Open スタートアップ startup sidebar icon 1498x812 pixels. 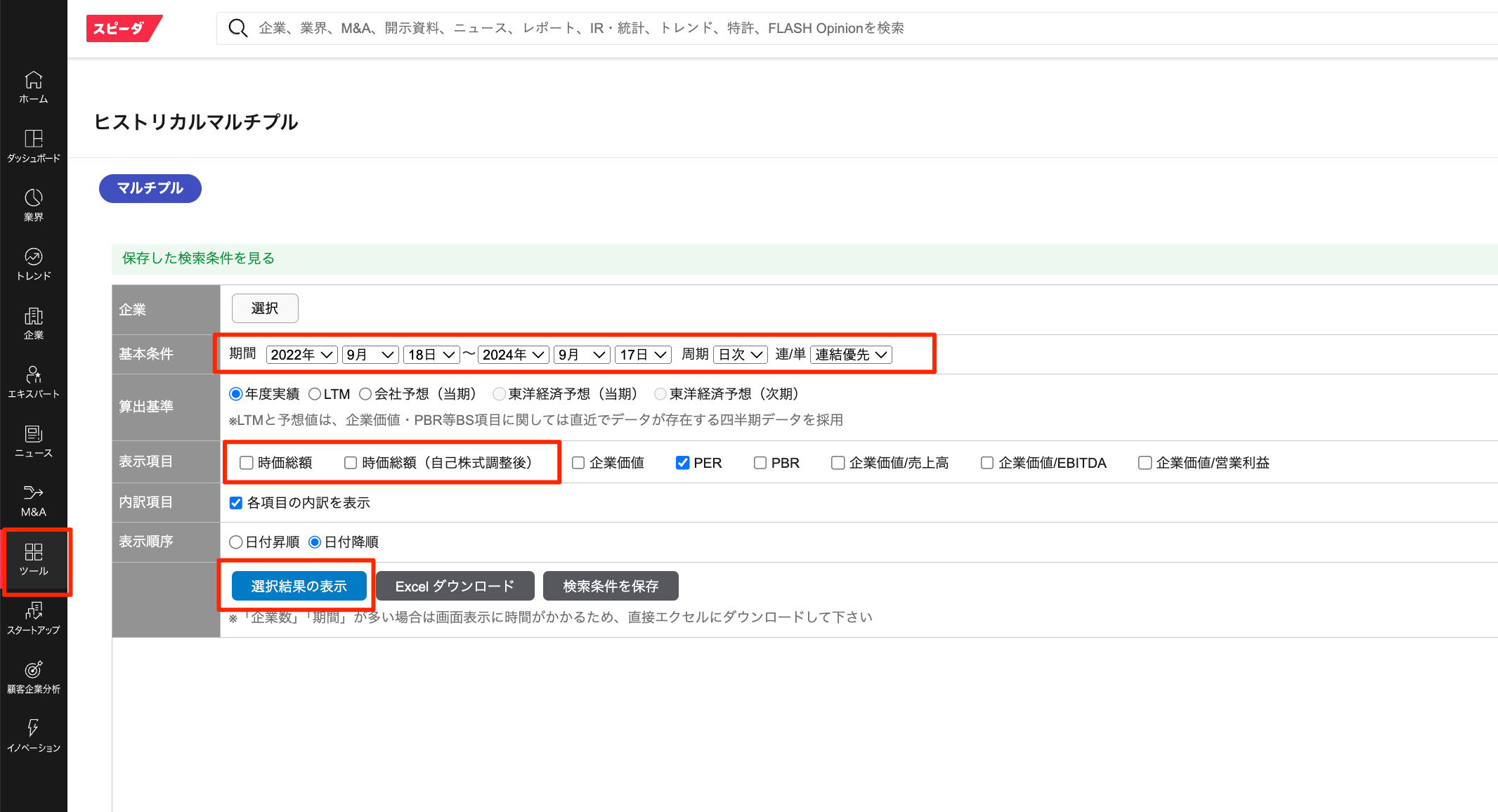point(33,618)
